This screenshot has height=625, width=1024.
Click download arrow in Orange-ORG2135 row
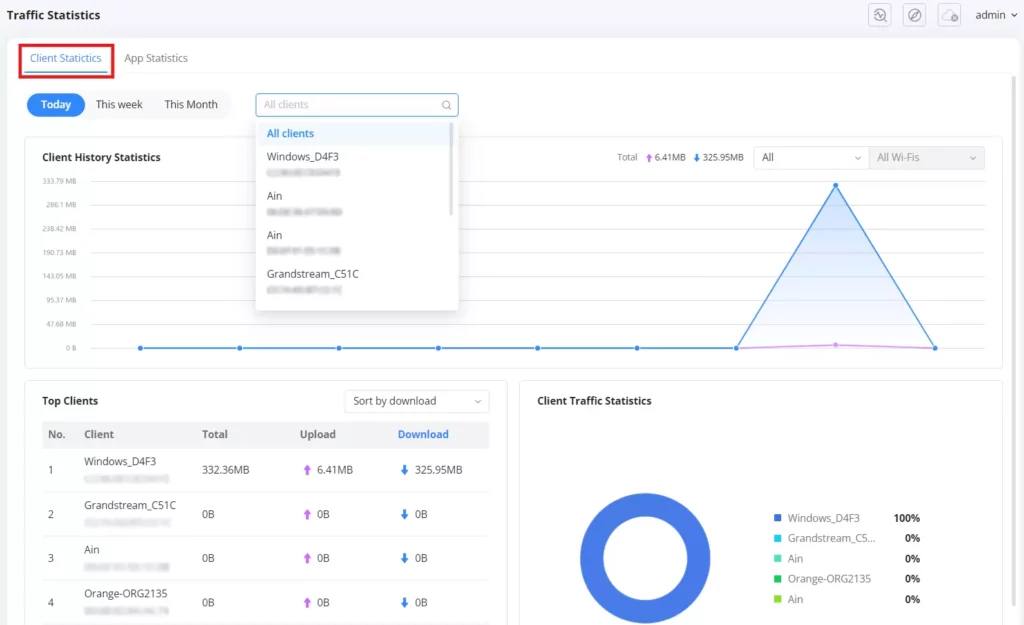click(404, 603)
